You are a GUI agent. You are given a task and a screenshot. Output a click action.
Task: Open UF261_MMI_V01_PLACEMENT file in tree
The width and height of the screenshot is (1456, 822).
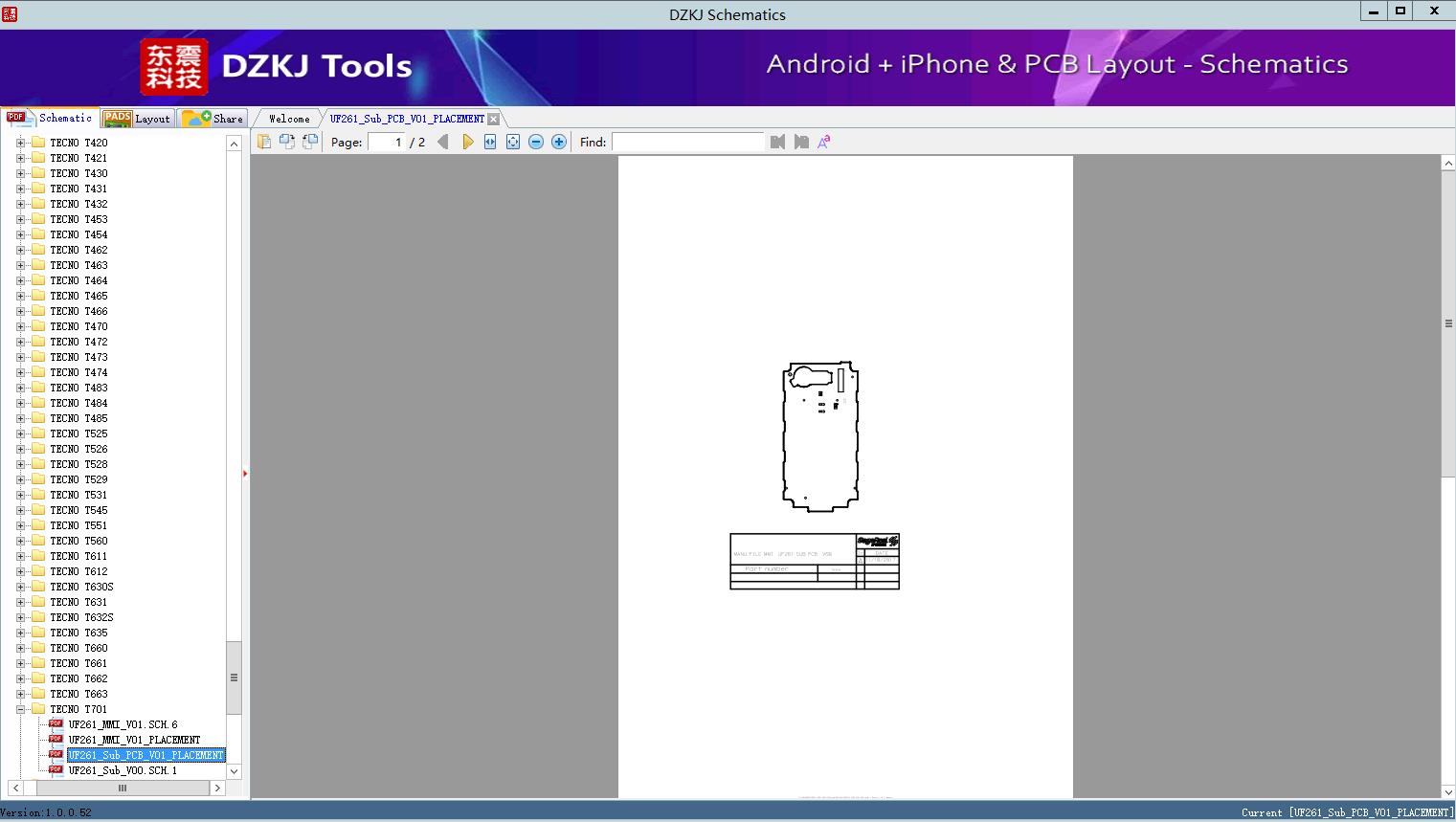coord(134,740)
